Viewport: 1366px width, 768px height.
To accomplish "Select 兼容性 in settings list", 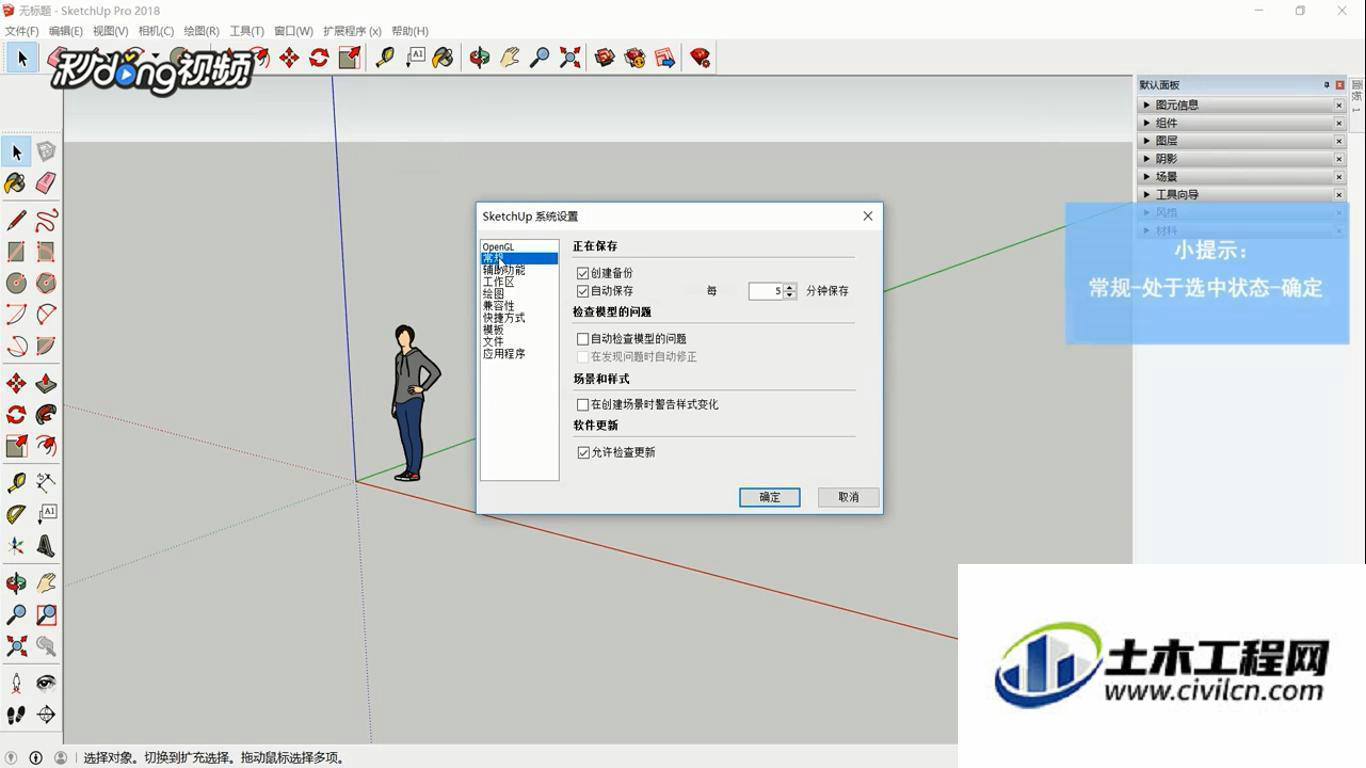I will [x=499, y=306].
